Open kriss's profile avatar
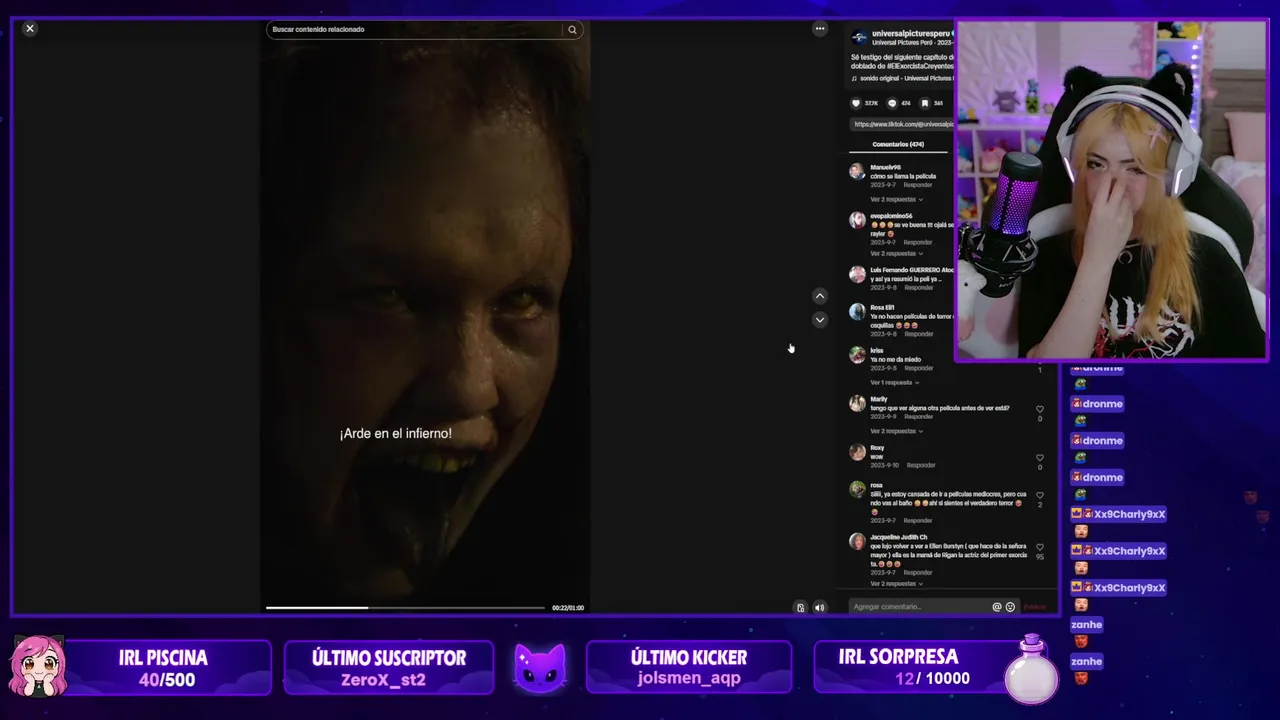The width and height of the screenshot is (1280, 720). pyautogui.click(x=857, y=355)
